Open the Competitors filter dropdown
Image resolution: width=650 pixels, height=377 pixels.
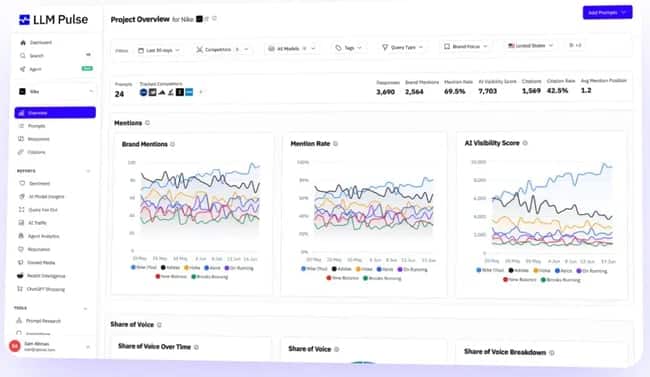coord(222,49)
